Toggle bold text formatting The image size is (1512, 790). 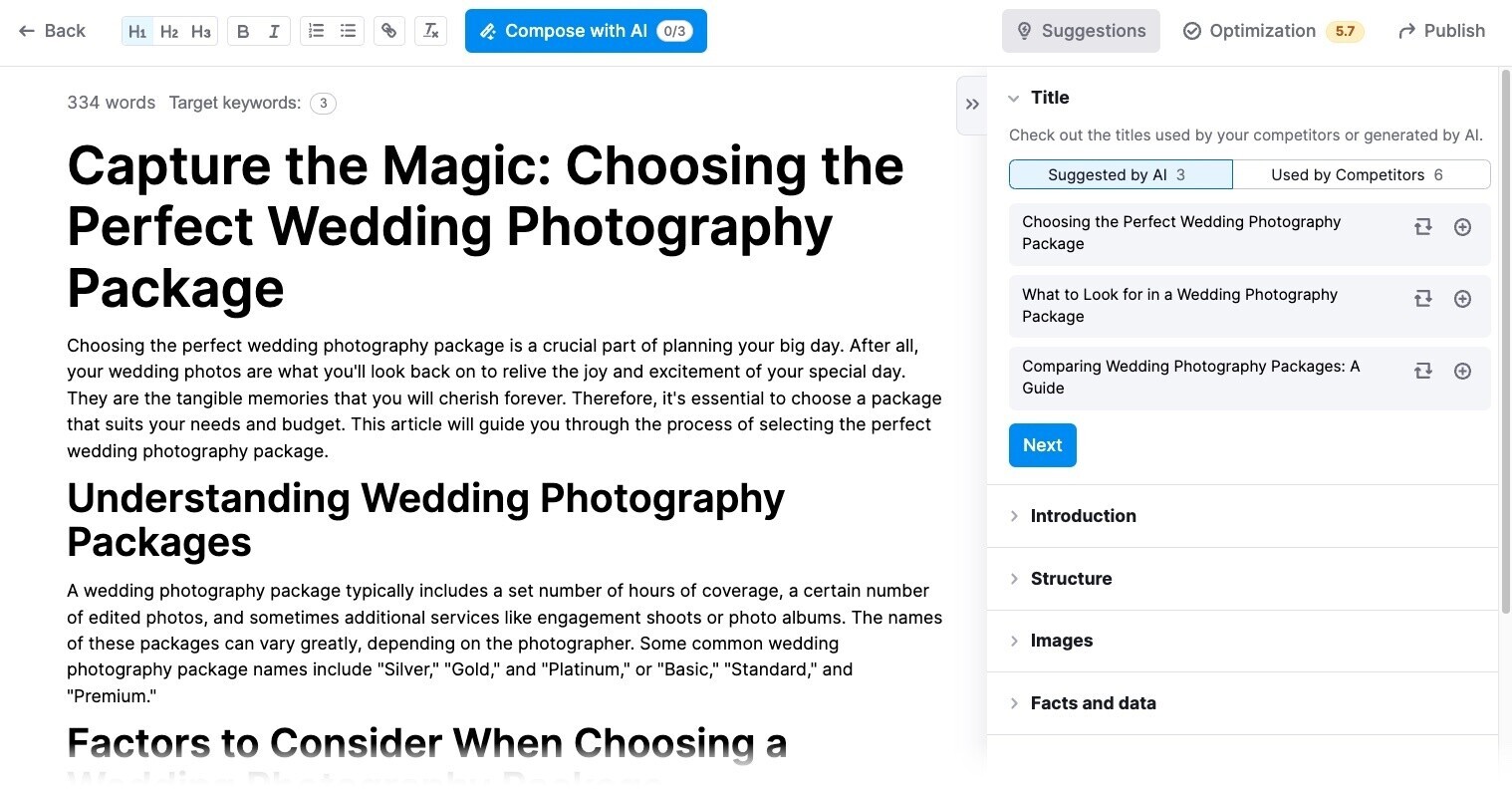(x=243, y=31)
